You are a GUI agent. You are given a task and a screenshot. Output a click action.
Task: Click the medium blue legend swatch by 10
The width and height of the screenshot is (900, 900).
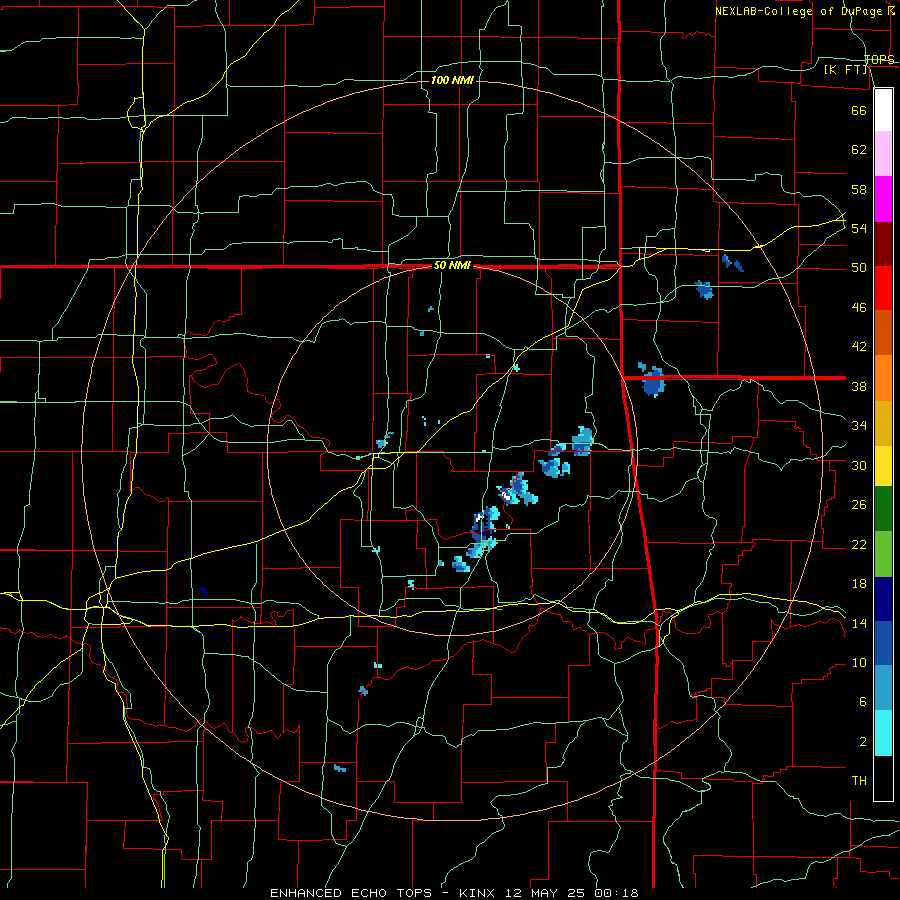click(883, 643)
